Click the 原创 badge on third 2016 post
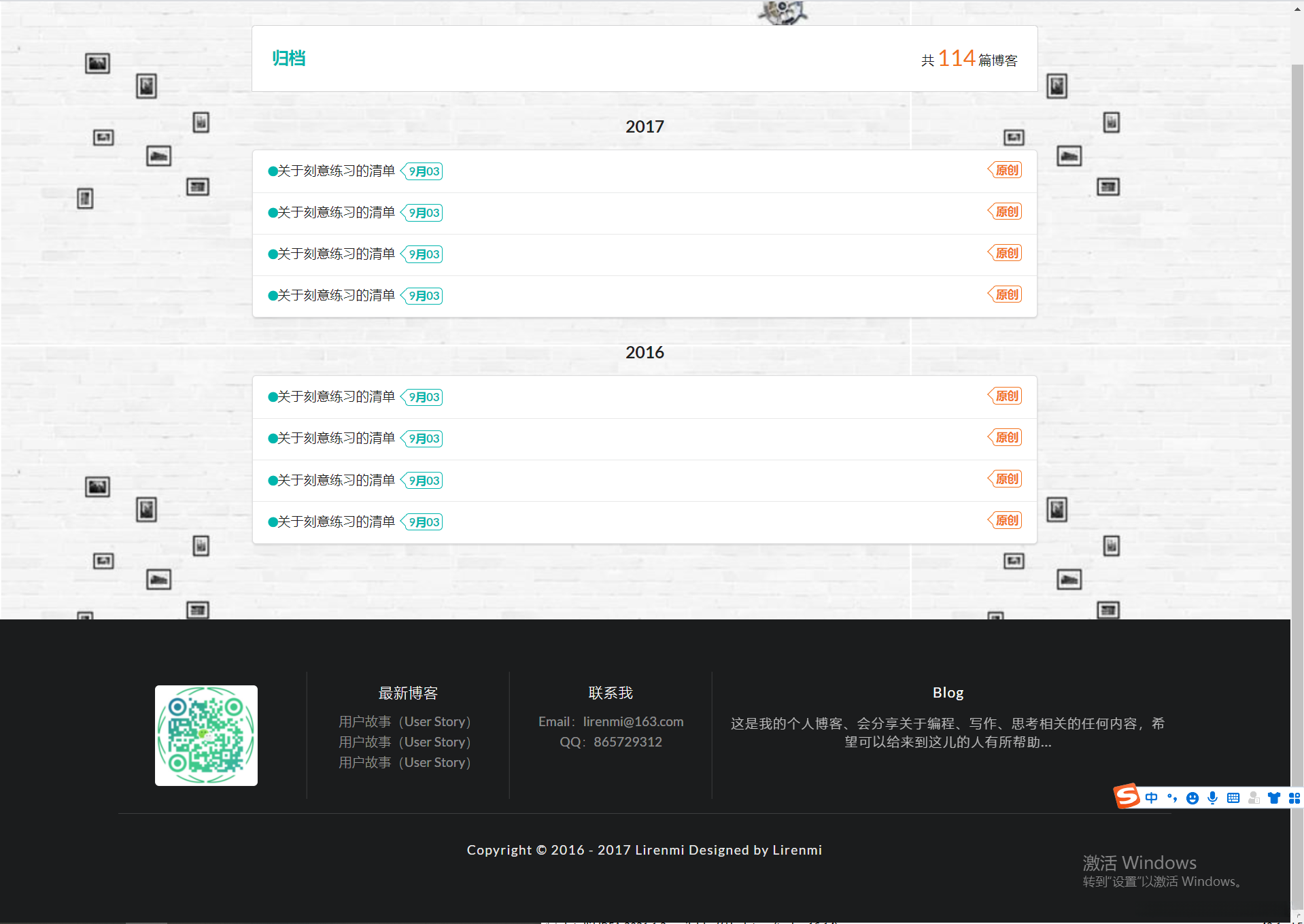 click(1005, 479)
